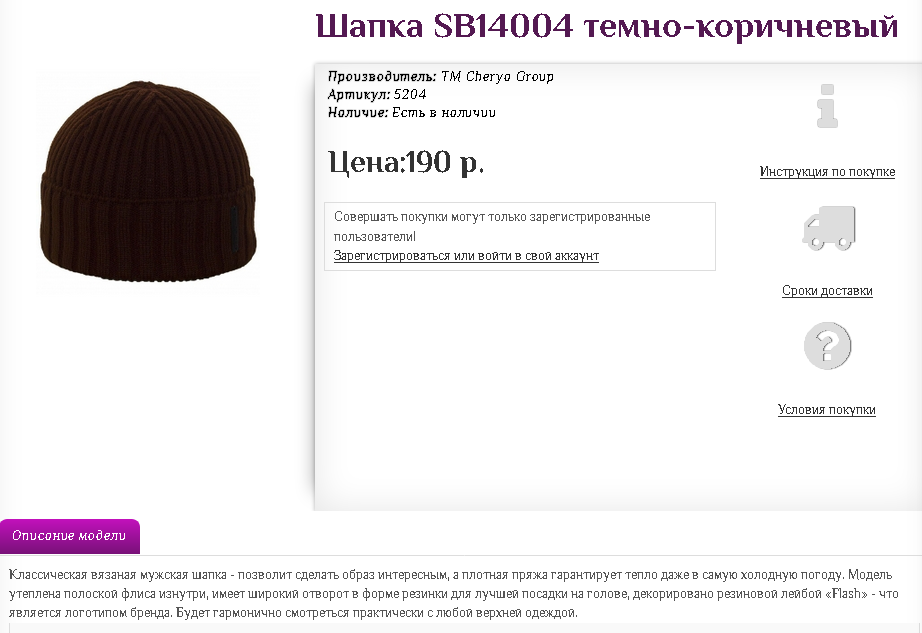Click the TM Cheryo Group manufacturer name
This screenshot has height=633, width=922.
(497, 76)
